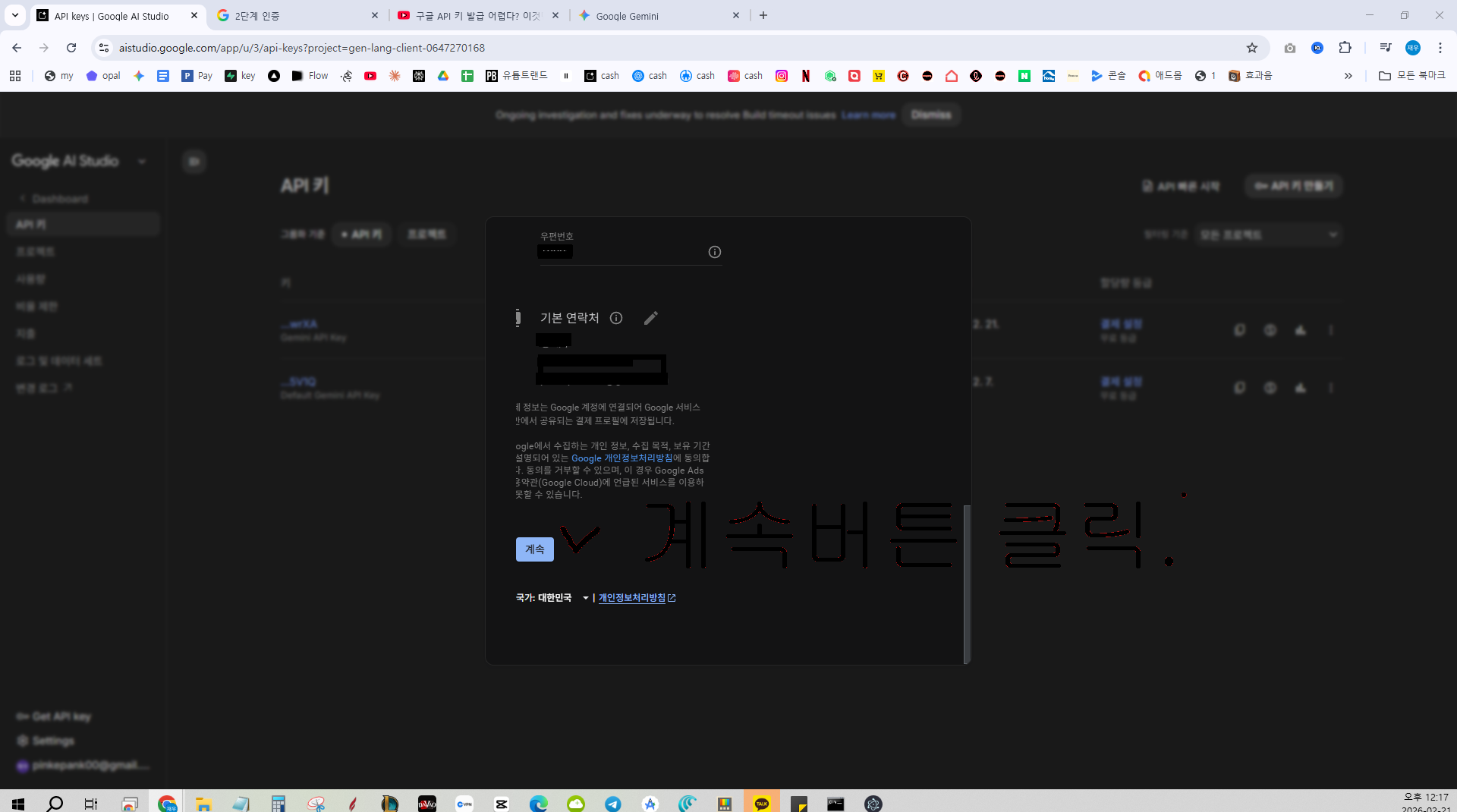Viewport: 1457px width, 812px height.
Task: Open the Netflix bookmark icon
Action: point(806,76)
